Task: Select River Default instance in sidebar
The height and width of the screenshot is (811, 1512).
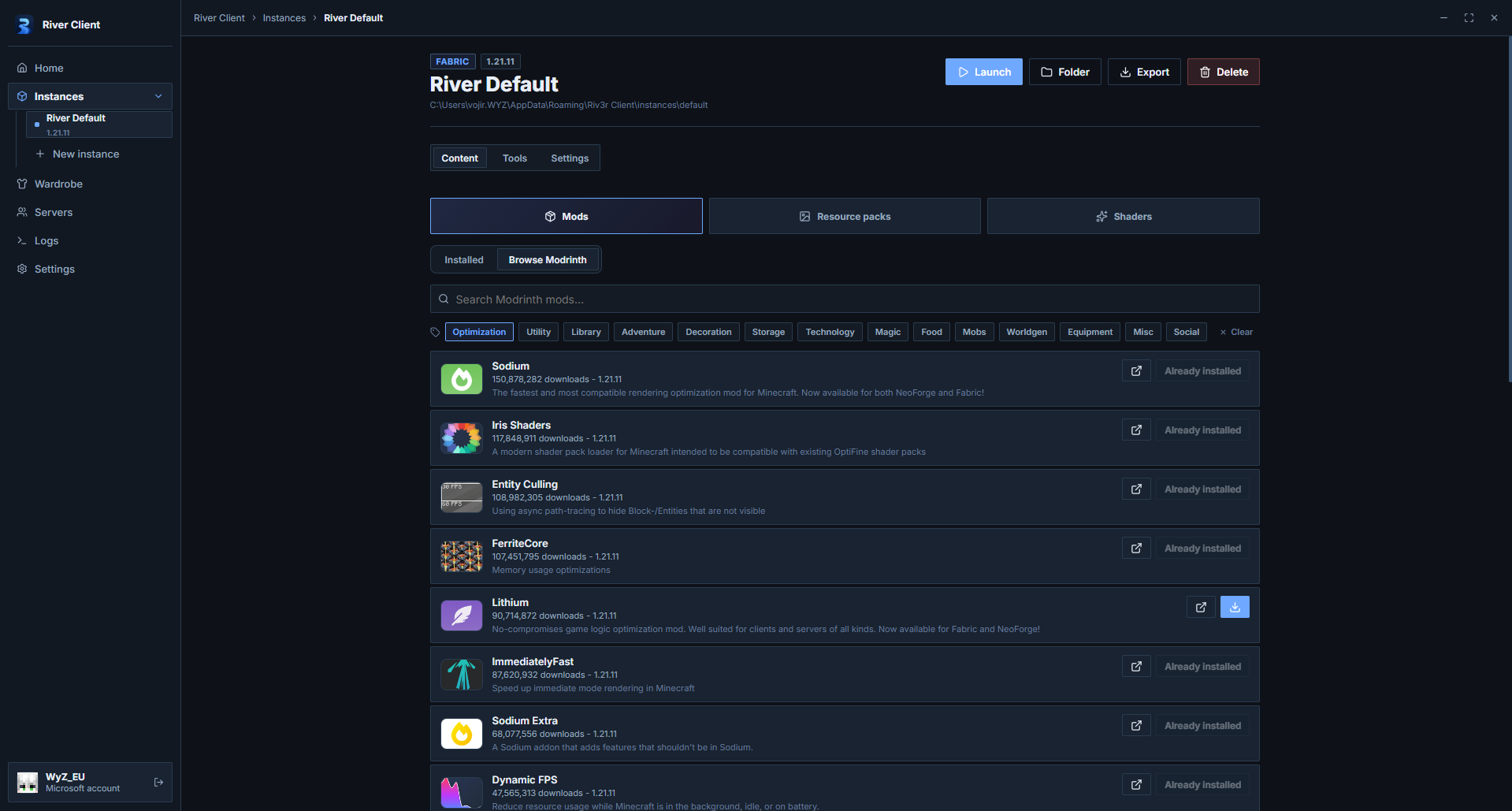Action: pos(99,125)
